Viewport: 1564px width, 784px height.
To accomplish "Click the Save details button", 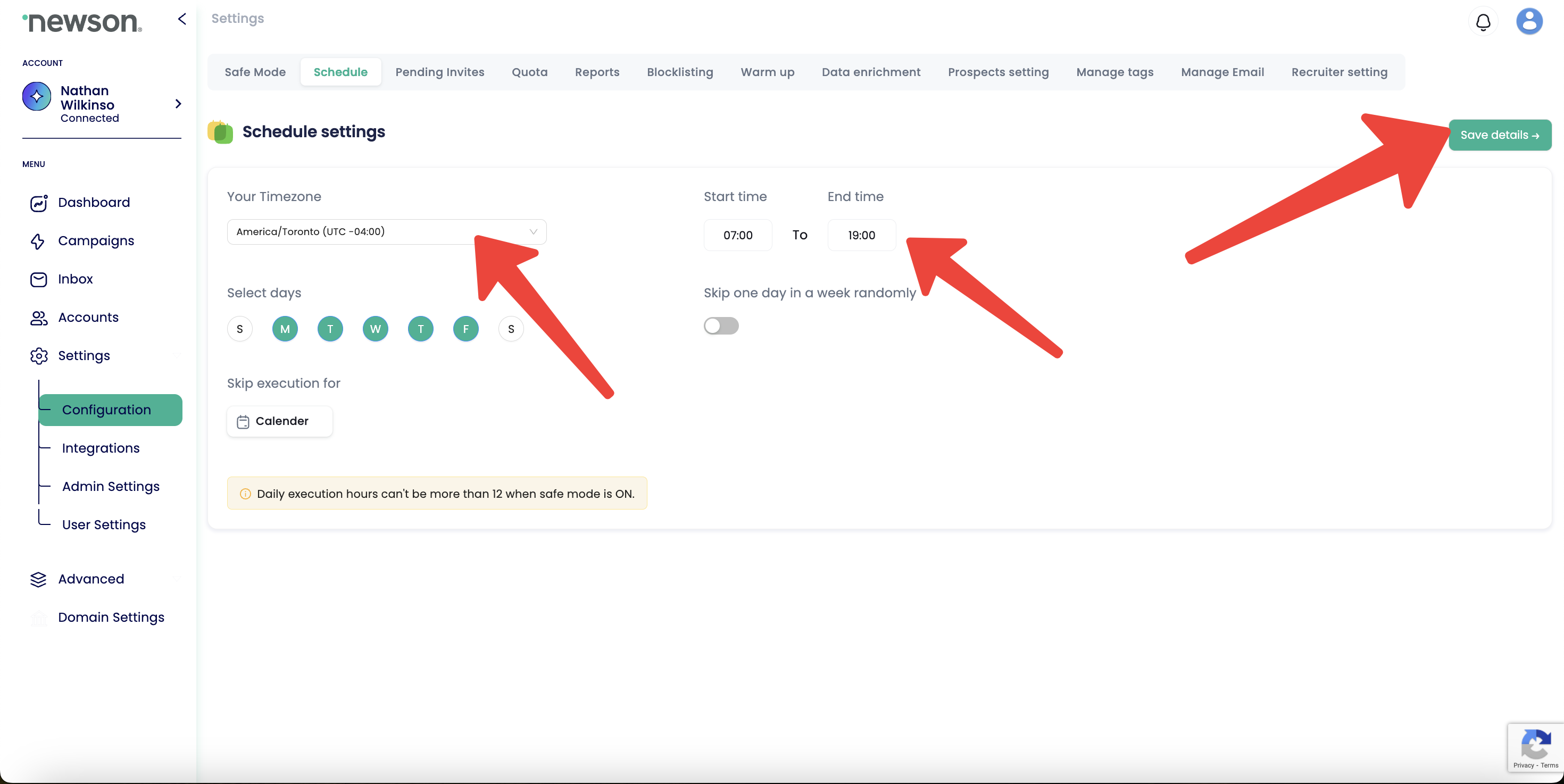I will pos(1499,135).
